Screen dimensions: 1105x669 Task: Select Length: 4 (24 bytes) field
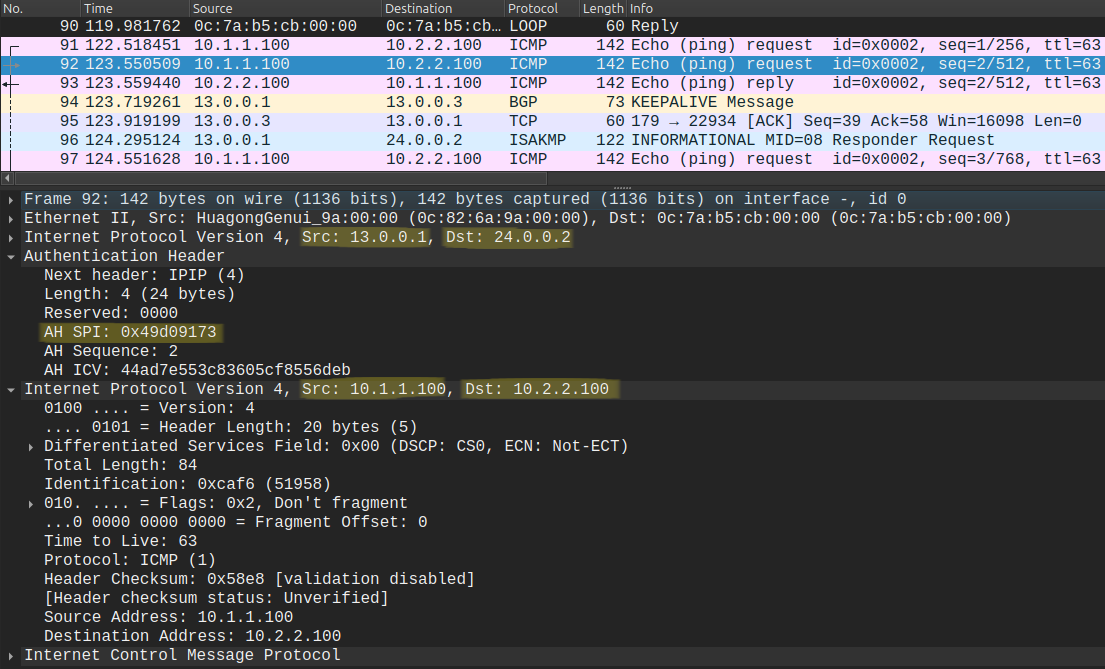pos(140,295)
